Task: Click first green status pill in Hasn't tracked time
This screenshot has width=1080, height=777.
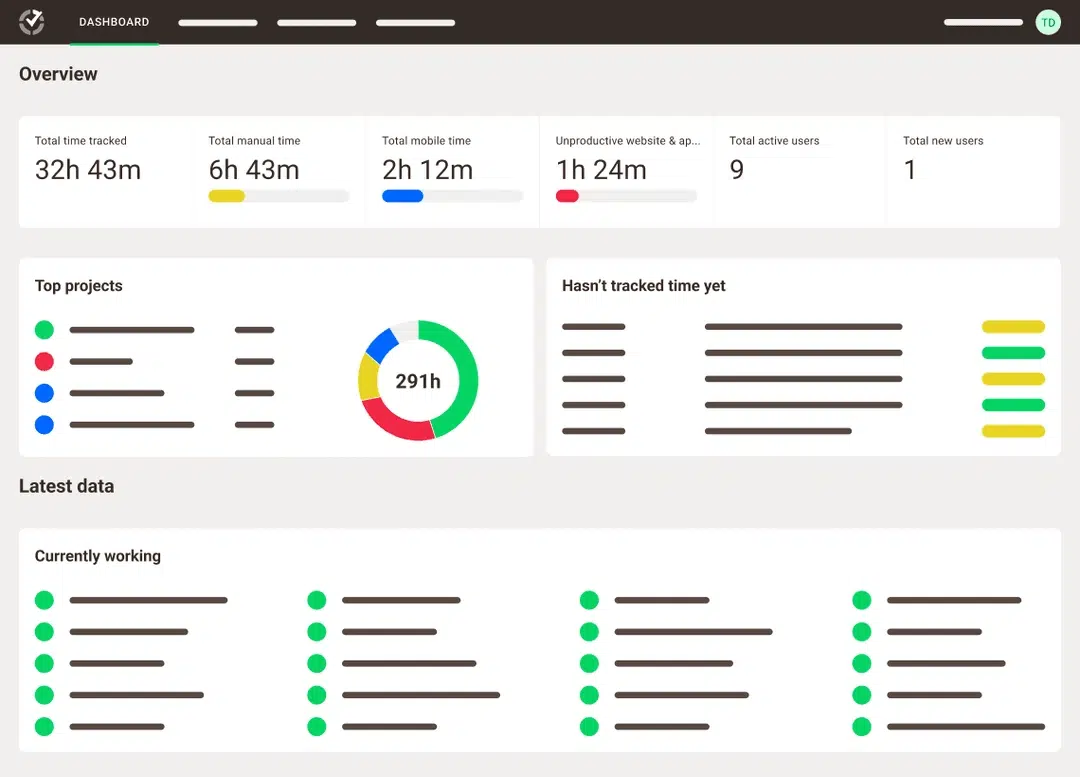Action: click(1013, 353)
